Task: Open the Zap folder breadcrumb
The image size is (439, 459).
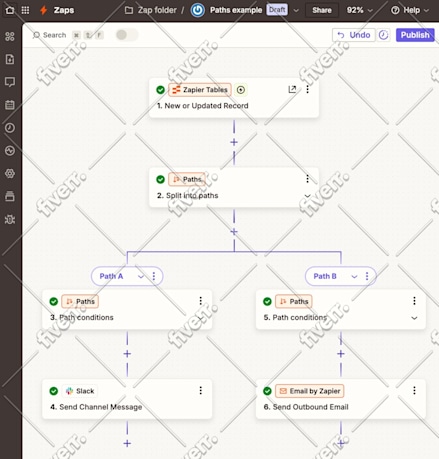Action: 151,10
